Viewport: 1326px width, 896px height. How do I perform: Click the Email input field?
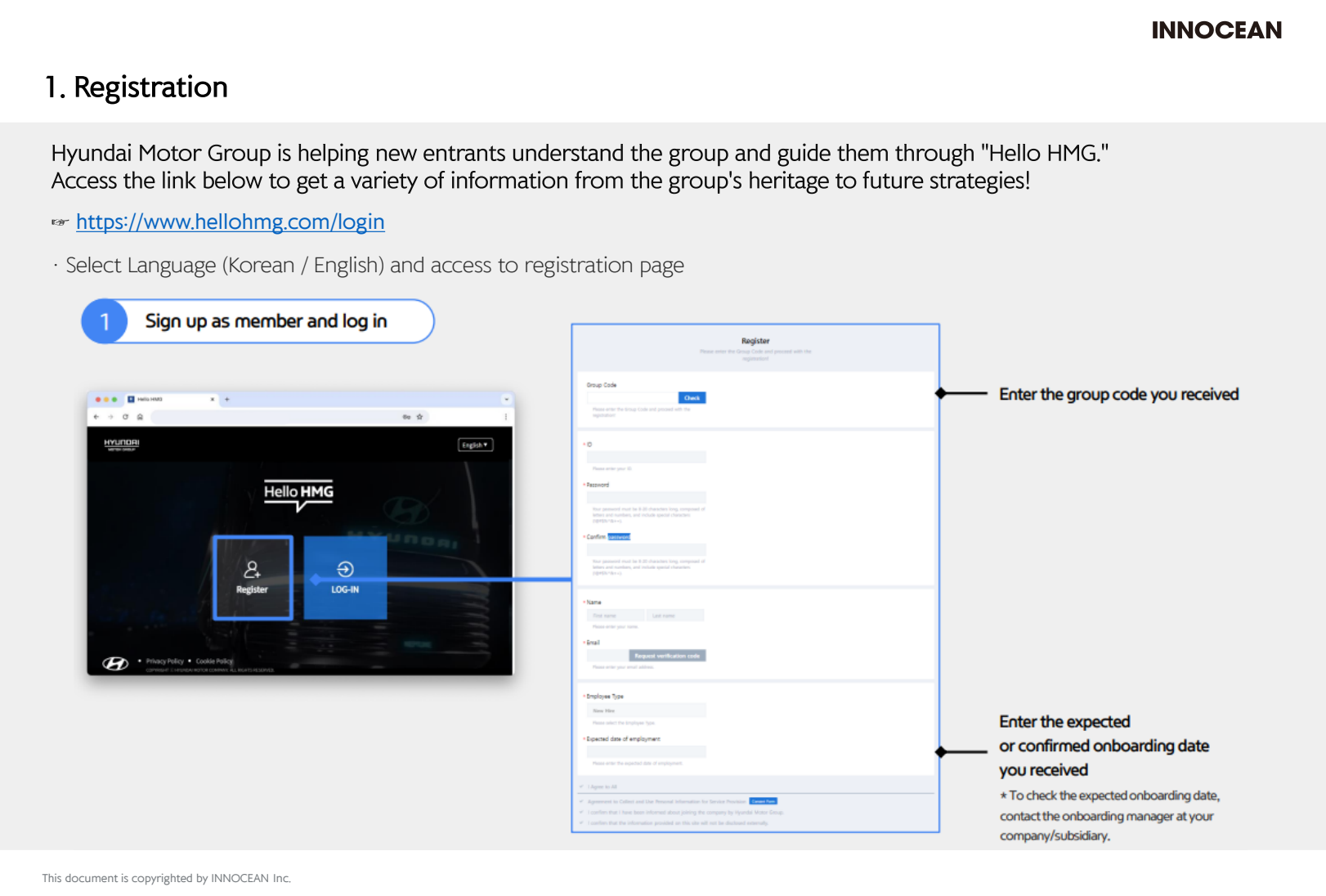[x=607, y=656]
